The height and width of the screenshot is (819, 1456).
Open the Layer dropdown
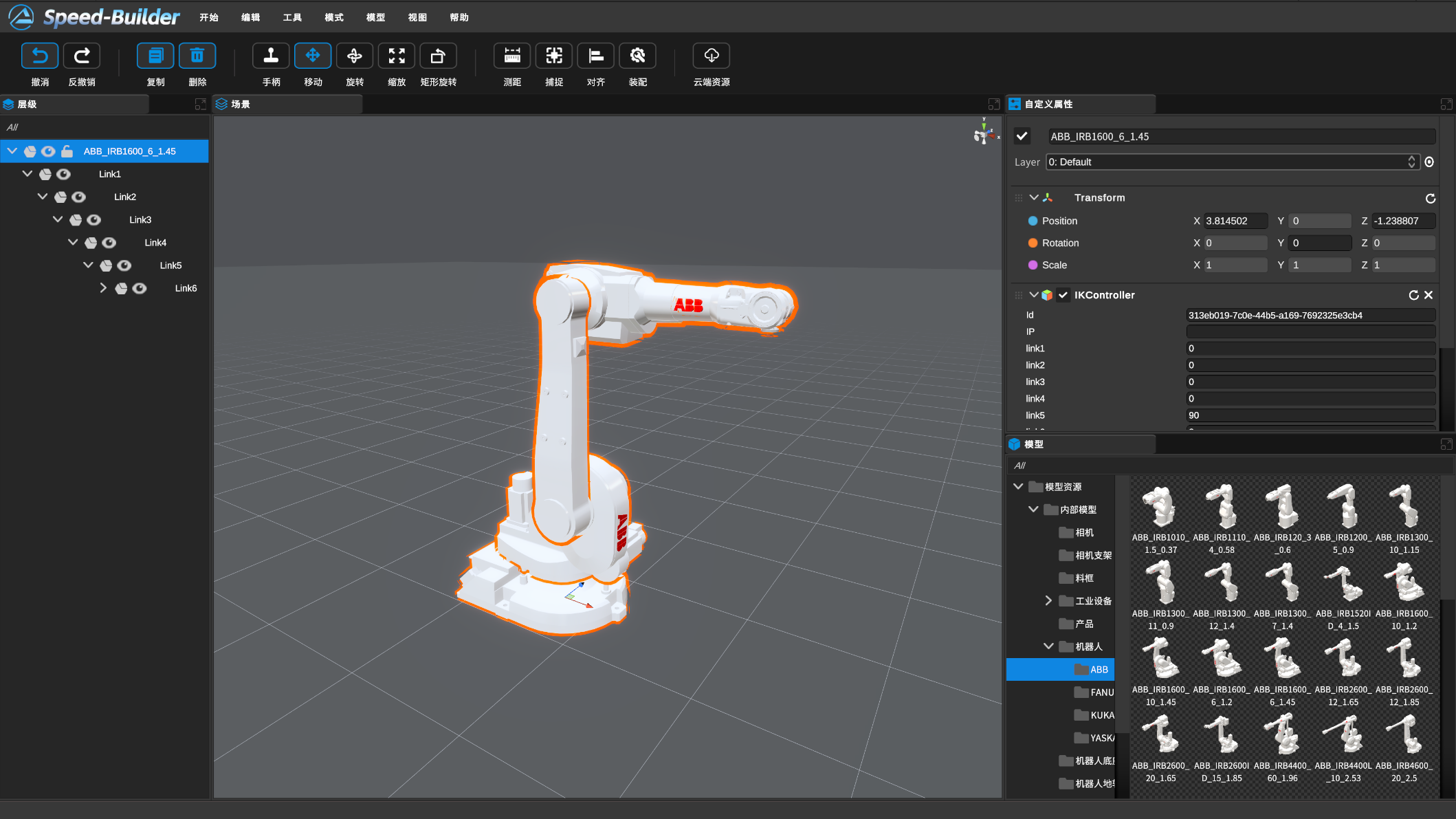point(1232,162)
